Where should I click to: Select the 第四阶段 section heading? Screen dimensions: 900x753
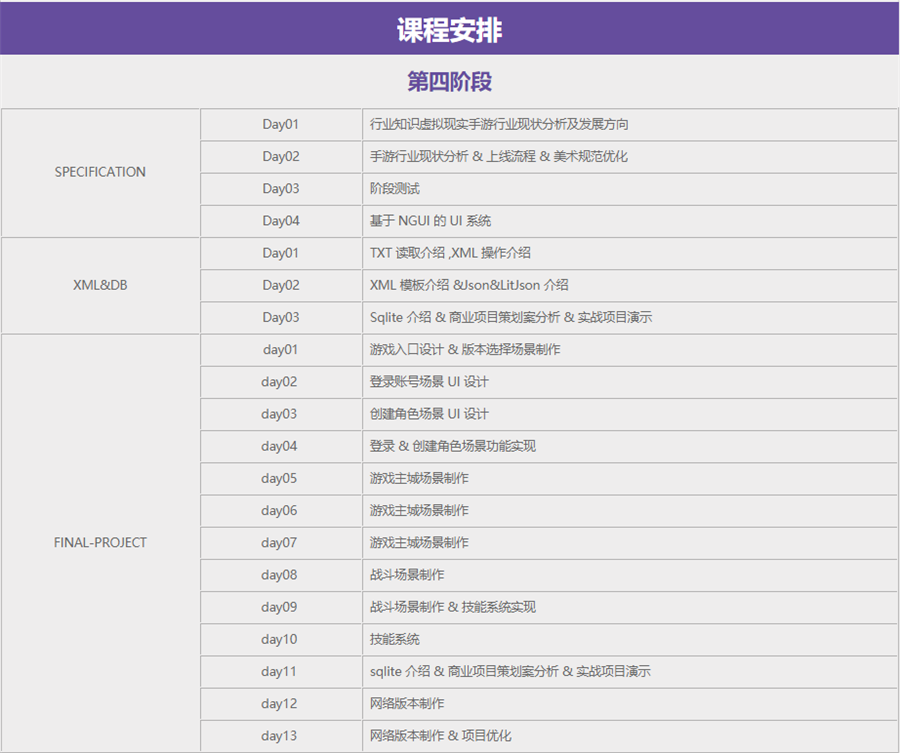point(449,82)
